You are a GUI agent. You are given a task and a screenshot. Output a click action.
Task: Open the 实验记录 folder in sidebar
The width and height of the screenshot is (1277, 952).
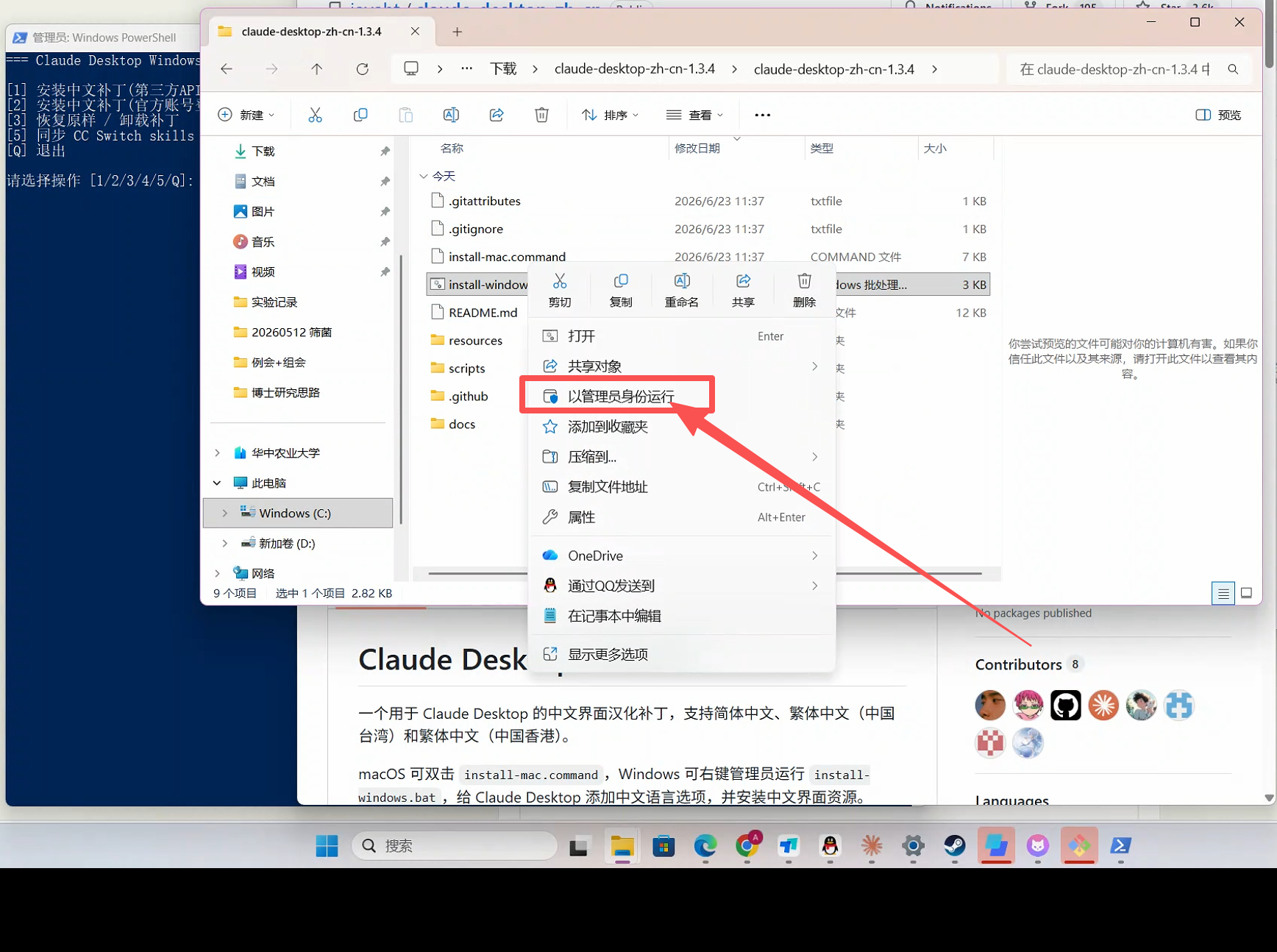coord(274,302)
